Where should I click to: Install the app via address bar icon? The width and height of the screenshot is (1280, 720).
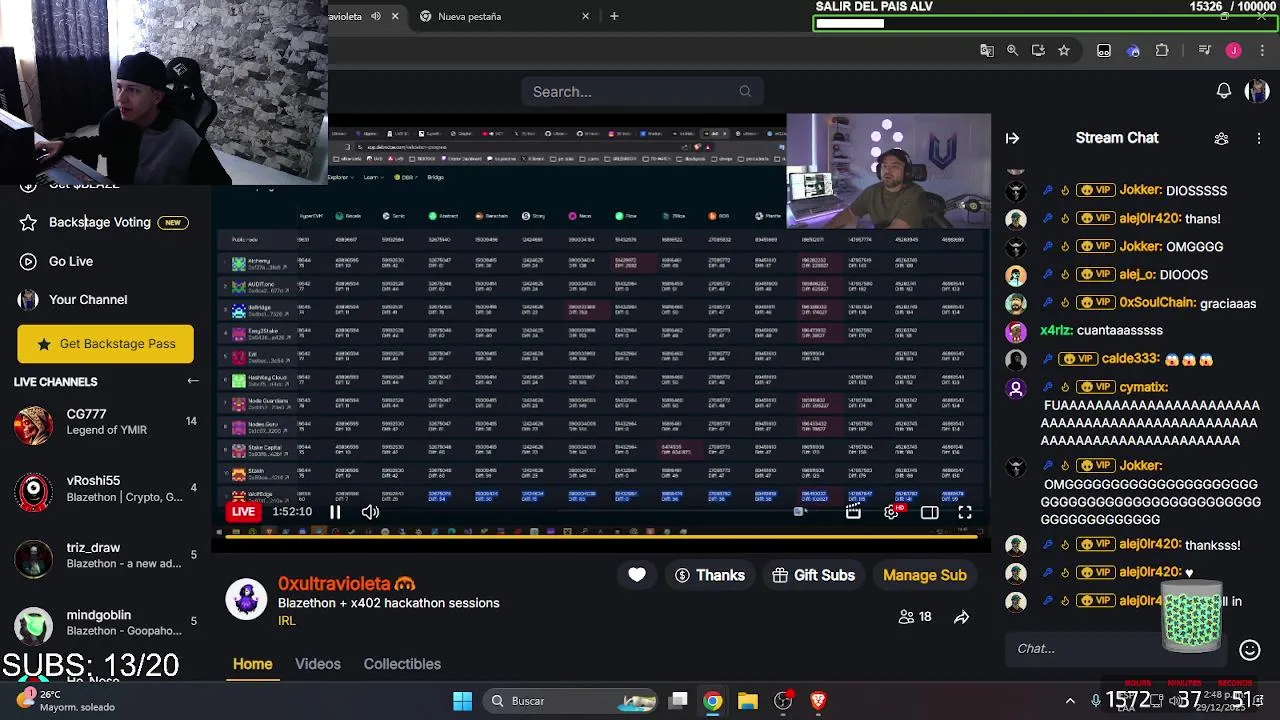[1038, 50]
